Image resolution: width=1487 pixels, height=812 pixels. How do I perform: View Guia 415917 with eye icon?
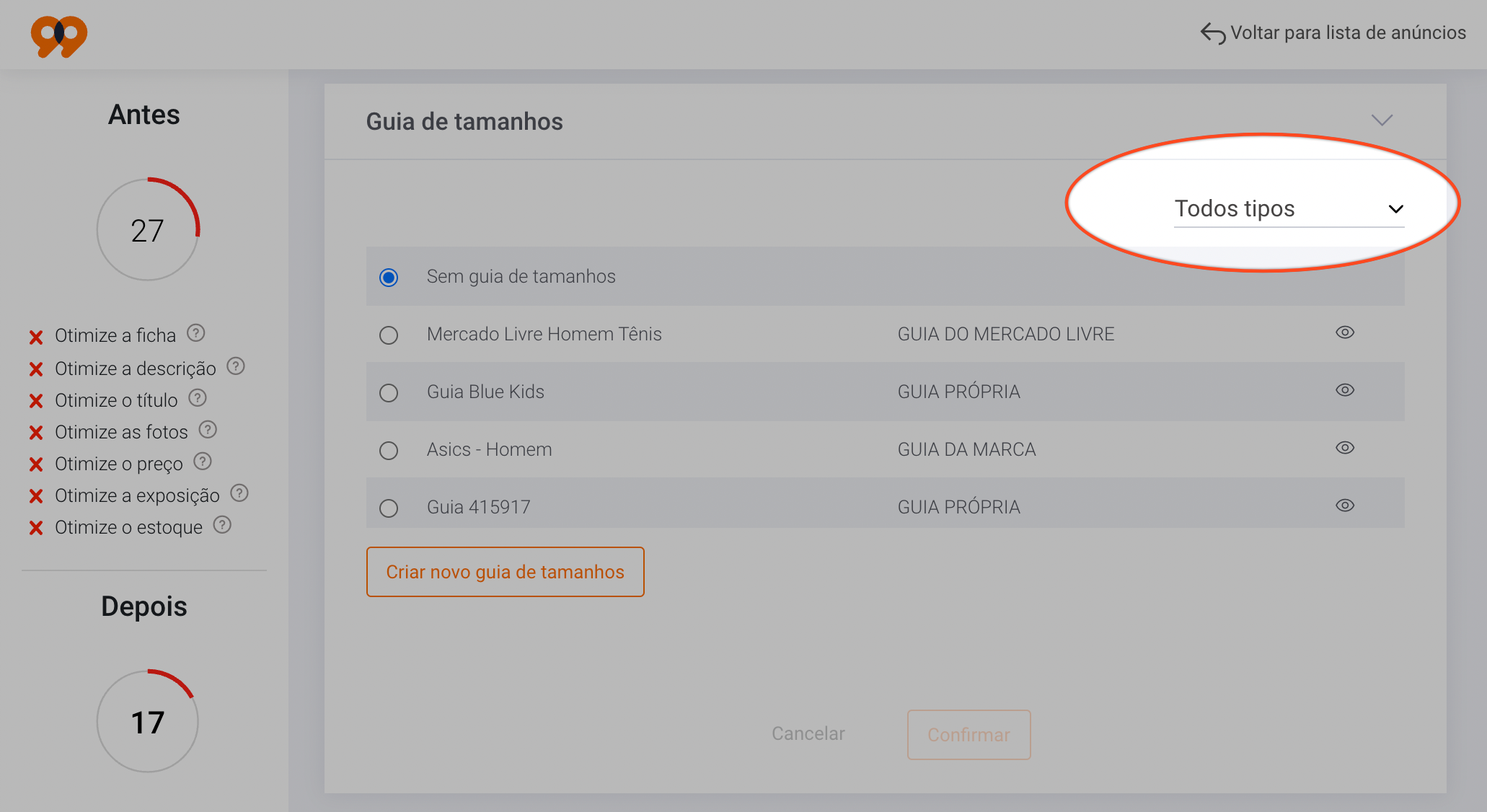(x=1344, y=506)
